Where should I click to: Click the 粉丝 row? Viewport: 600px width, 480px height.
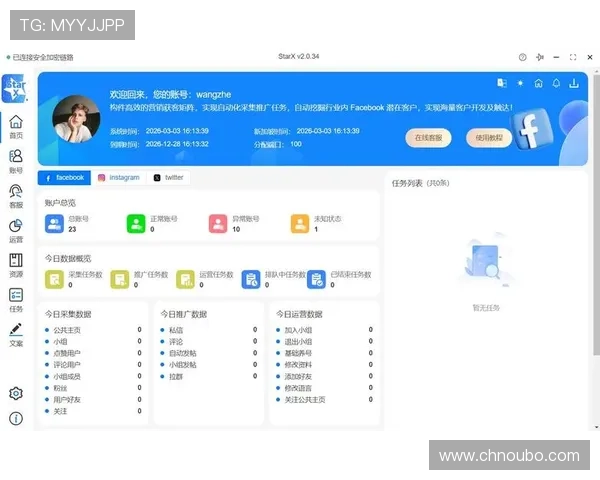click(x=93, y=388)
